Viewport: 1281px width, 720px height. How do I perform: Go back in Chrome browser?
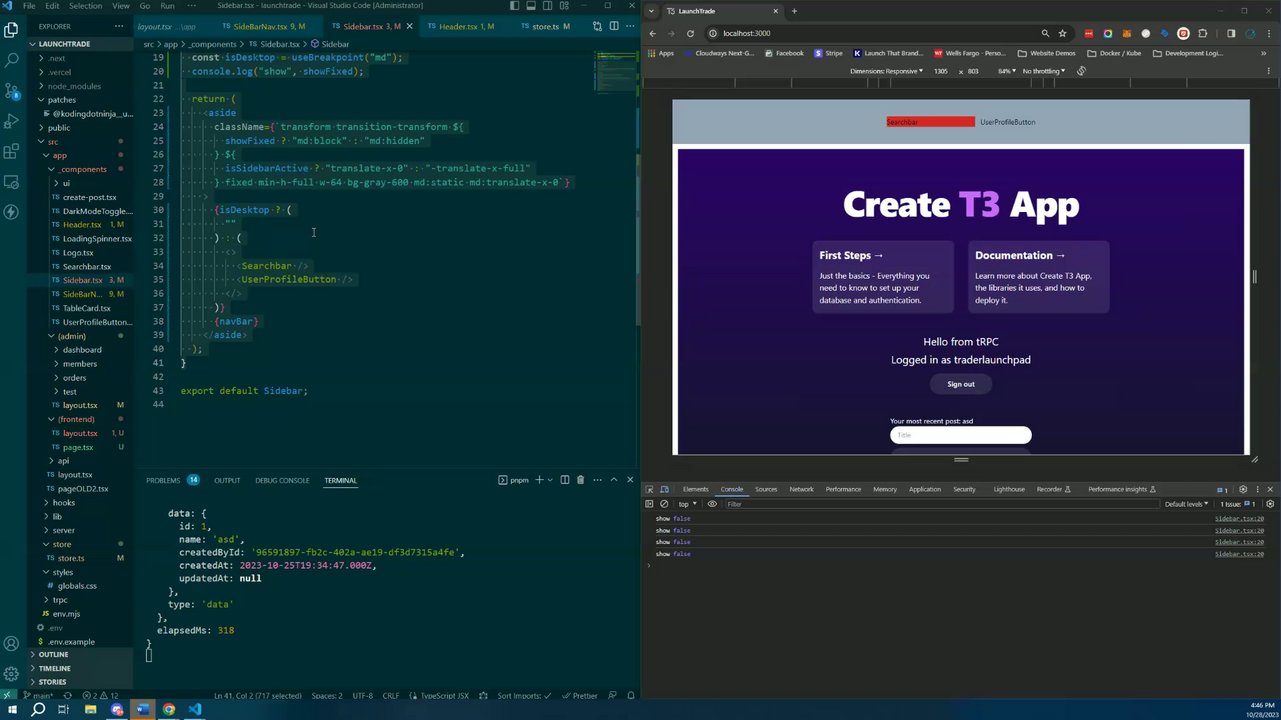tap(653, 33)
